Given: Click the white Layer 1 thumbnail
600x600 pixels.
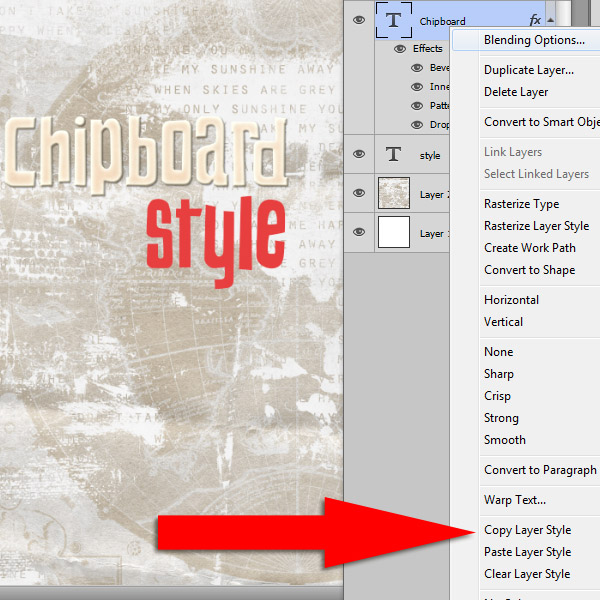Looking at the screenshot, I should (x=394, y=233).
